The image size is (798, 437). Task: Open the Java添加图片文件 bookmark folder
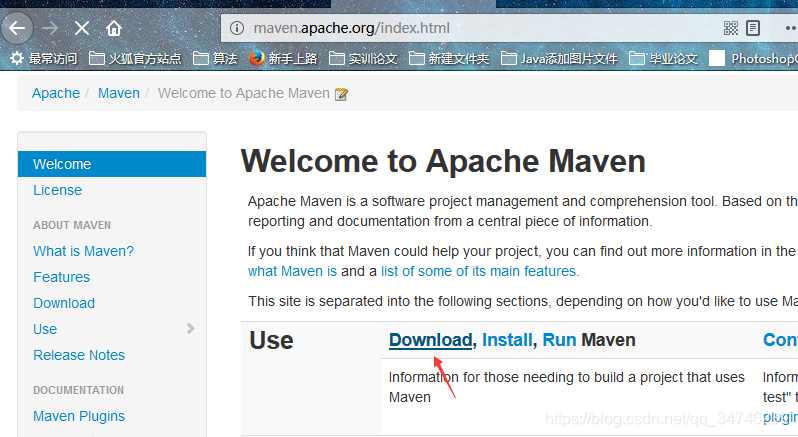[559, 59]
